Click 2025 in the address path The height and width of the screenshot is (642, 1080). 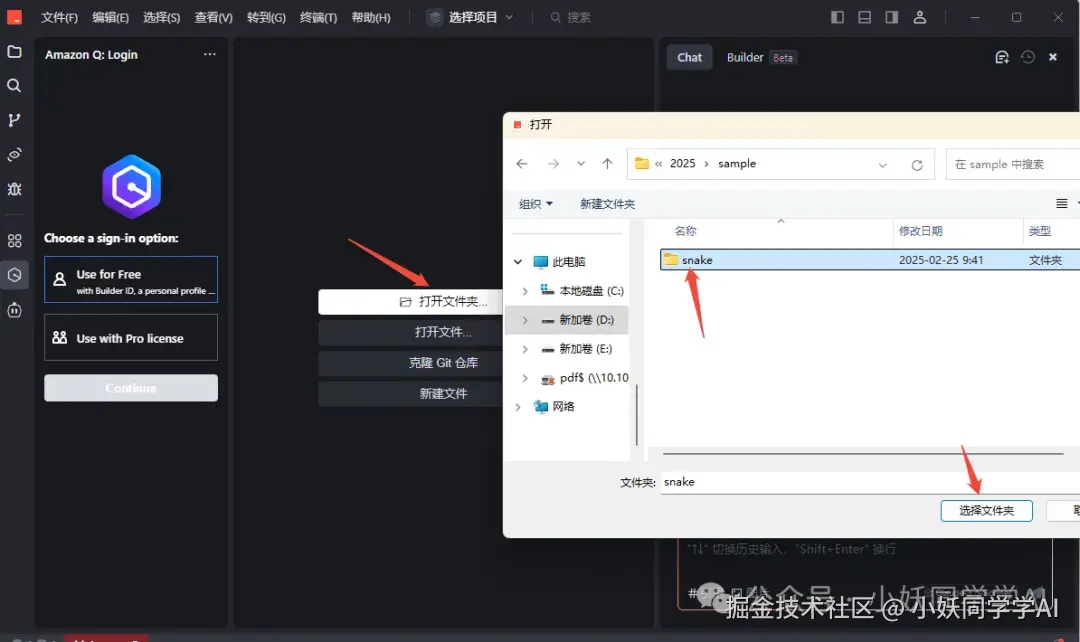coord(683,163)
